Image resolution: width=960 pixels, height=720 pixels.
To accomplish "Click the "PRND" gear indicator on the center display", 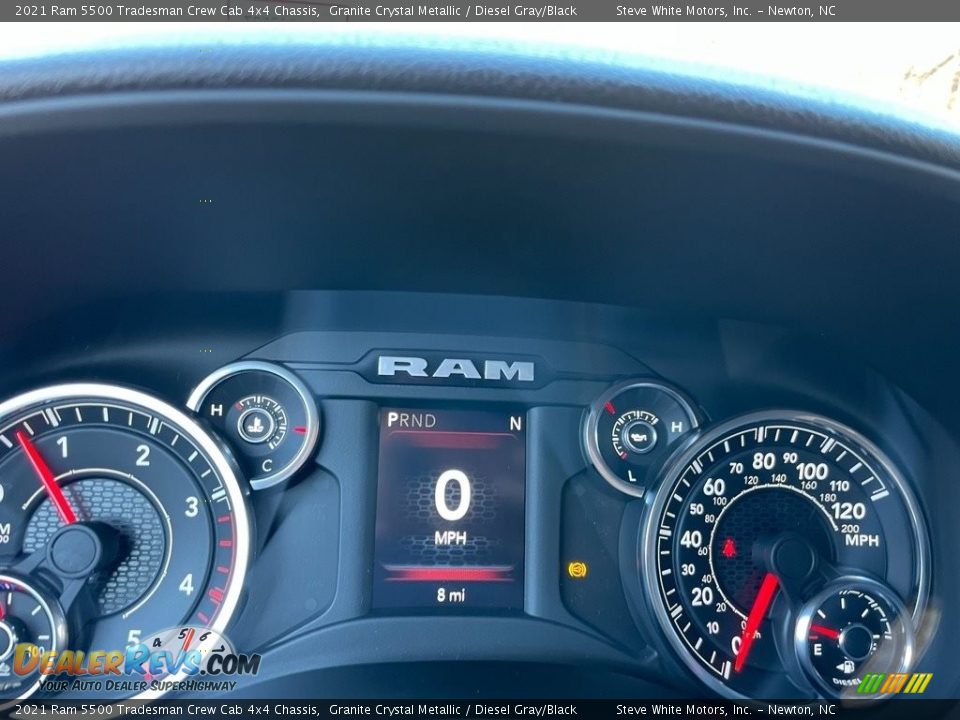I will pos(411,421).
